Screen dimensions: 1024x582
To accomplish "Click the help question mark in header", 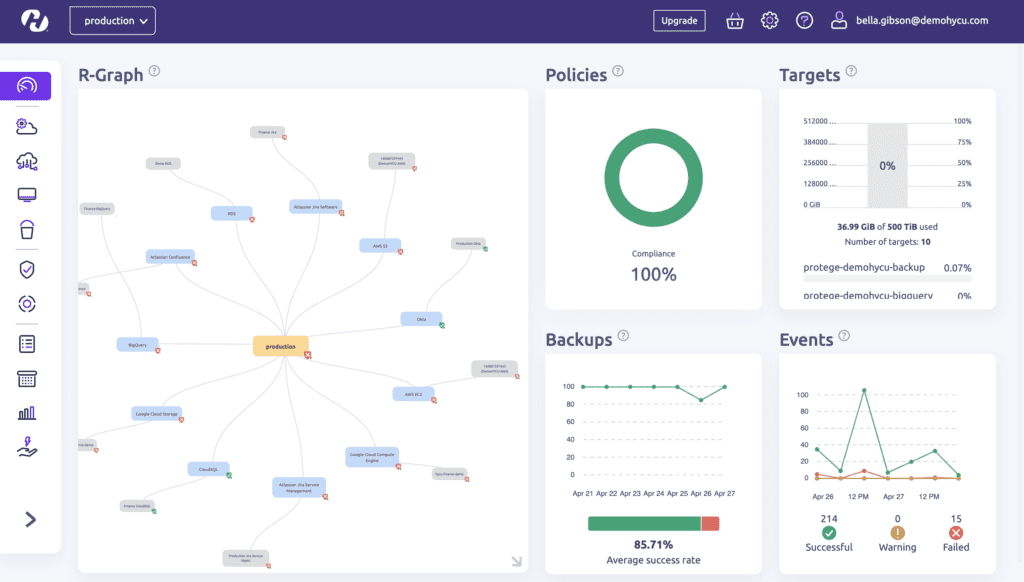I will pos(804,21).
